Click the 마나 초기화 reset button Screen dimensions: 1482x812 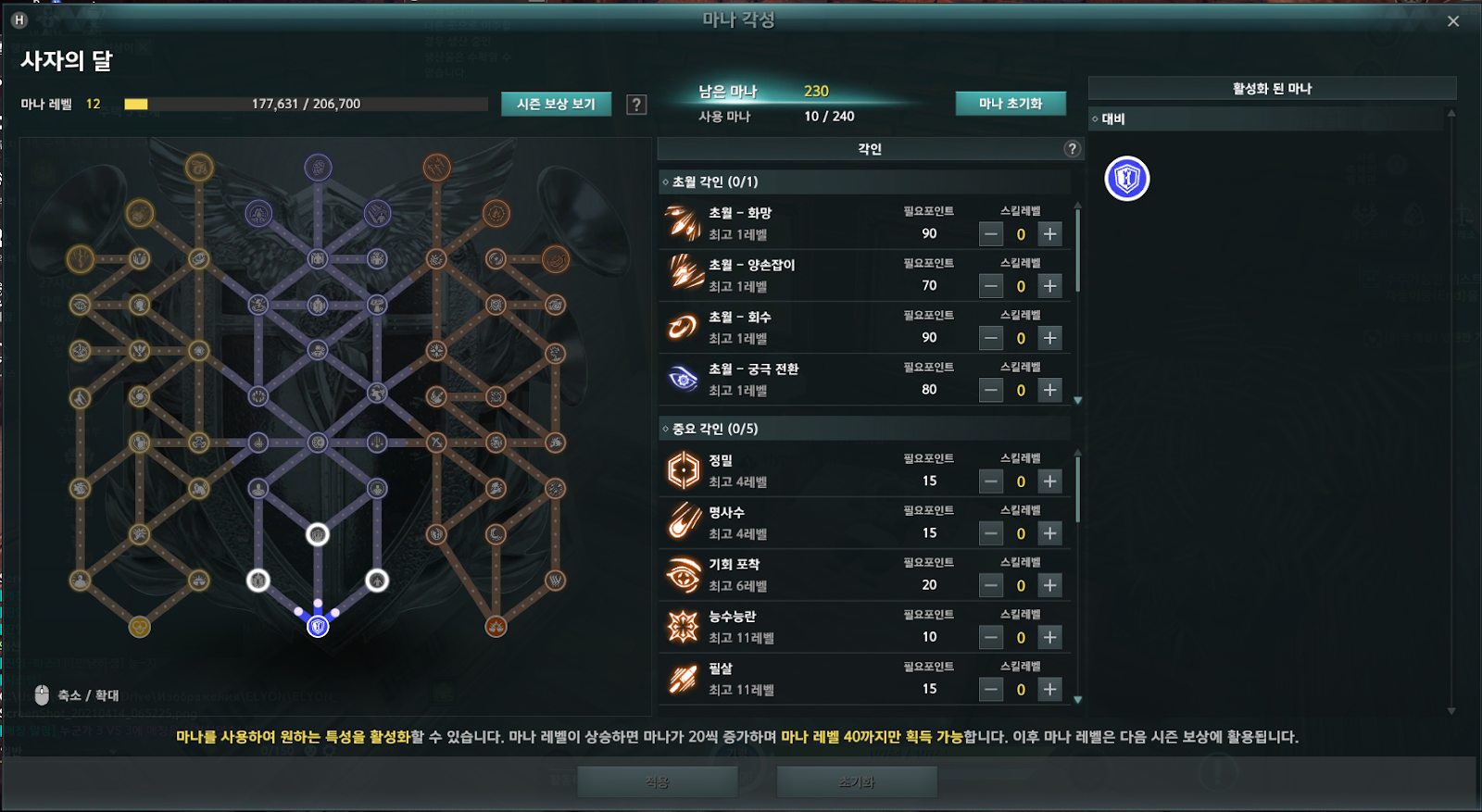click(x=1011, y=104)
